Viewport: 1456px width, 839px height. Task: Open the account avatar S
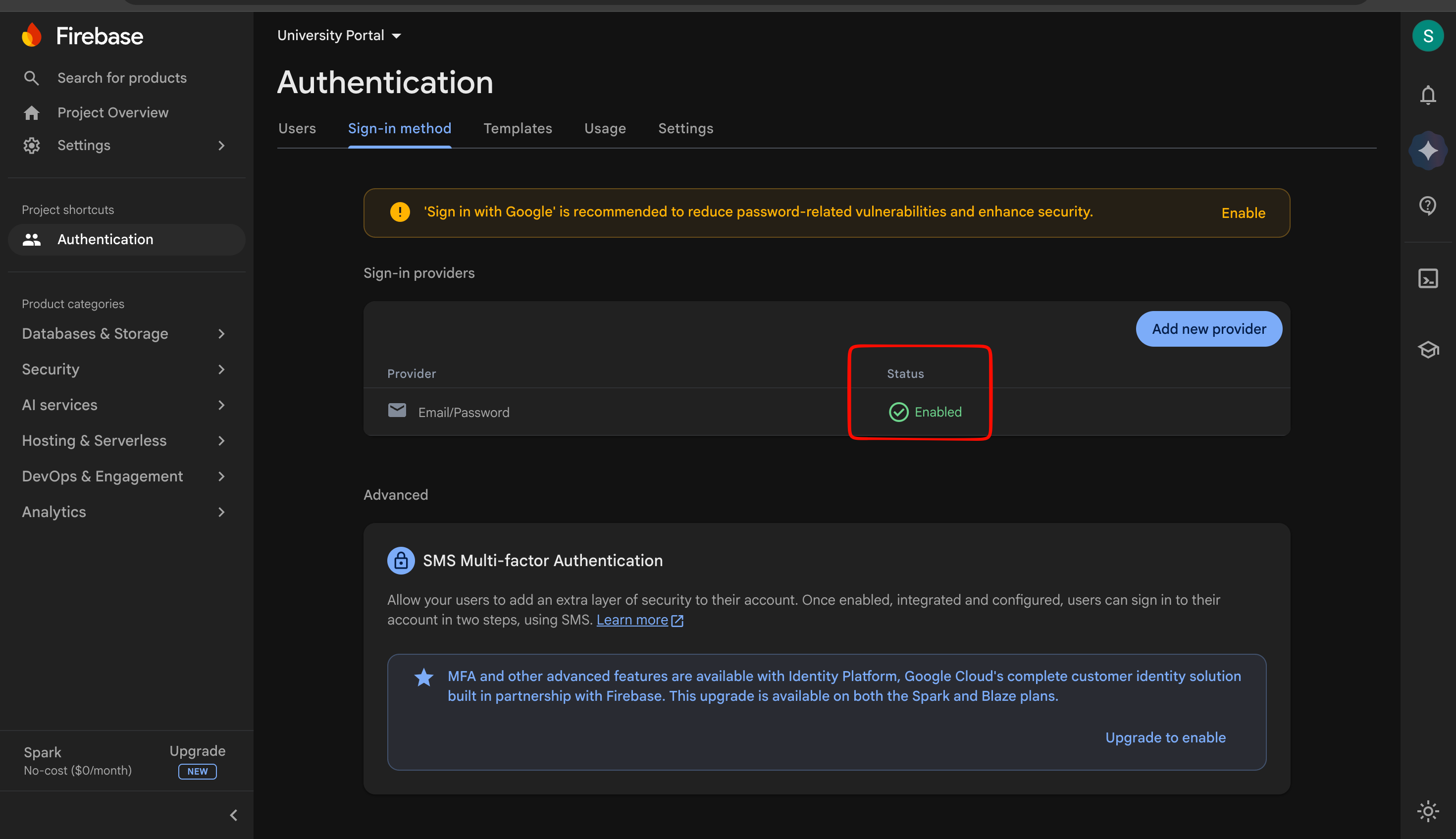point(1428,36)
